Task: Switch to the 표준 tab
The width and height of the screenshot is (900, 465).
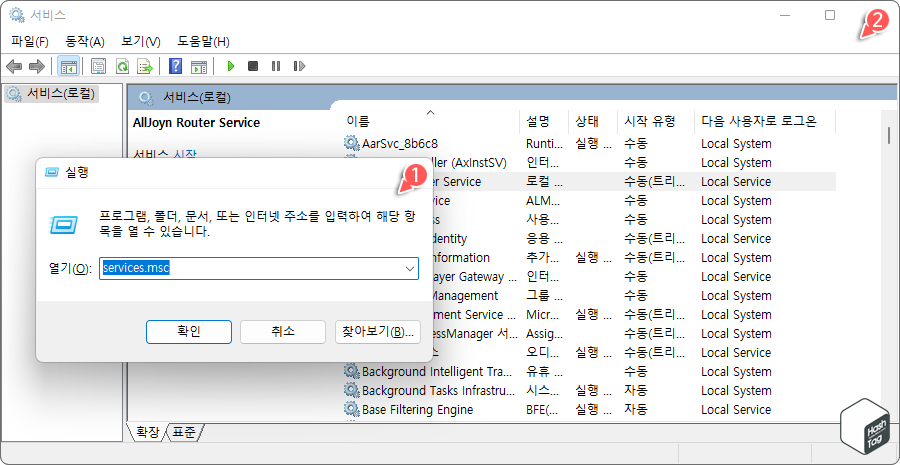Action: 185,432
